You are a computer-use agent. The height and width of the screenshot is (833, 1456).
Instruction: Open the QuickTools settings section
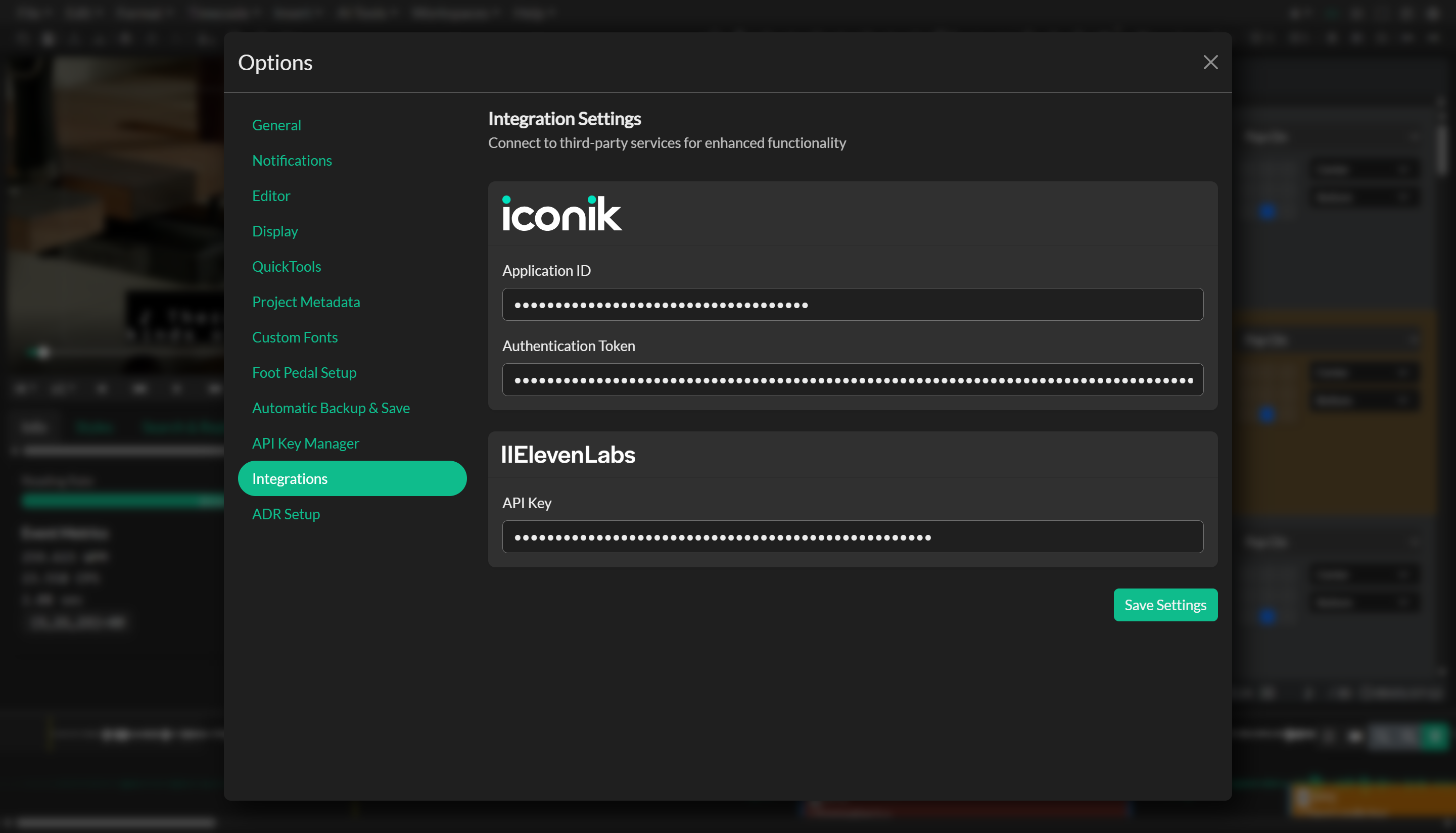click(x=287, y=266)
